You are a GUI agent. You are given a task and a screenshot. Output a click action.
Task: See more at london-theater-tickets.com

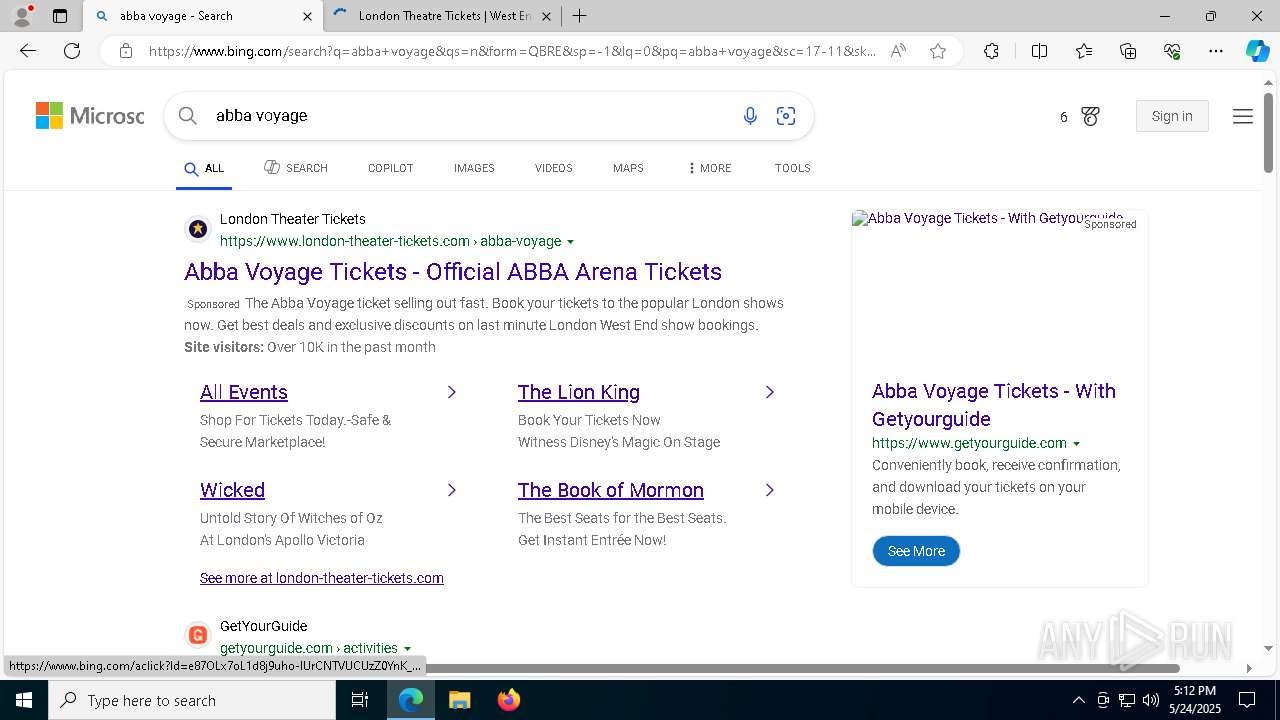coord(322,578)
